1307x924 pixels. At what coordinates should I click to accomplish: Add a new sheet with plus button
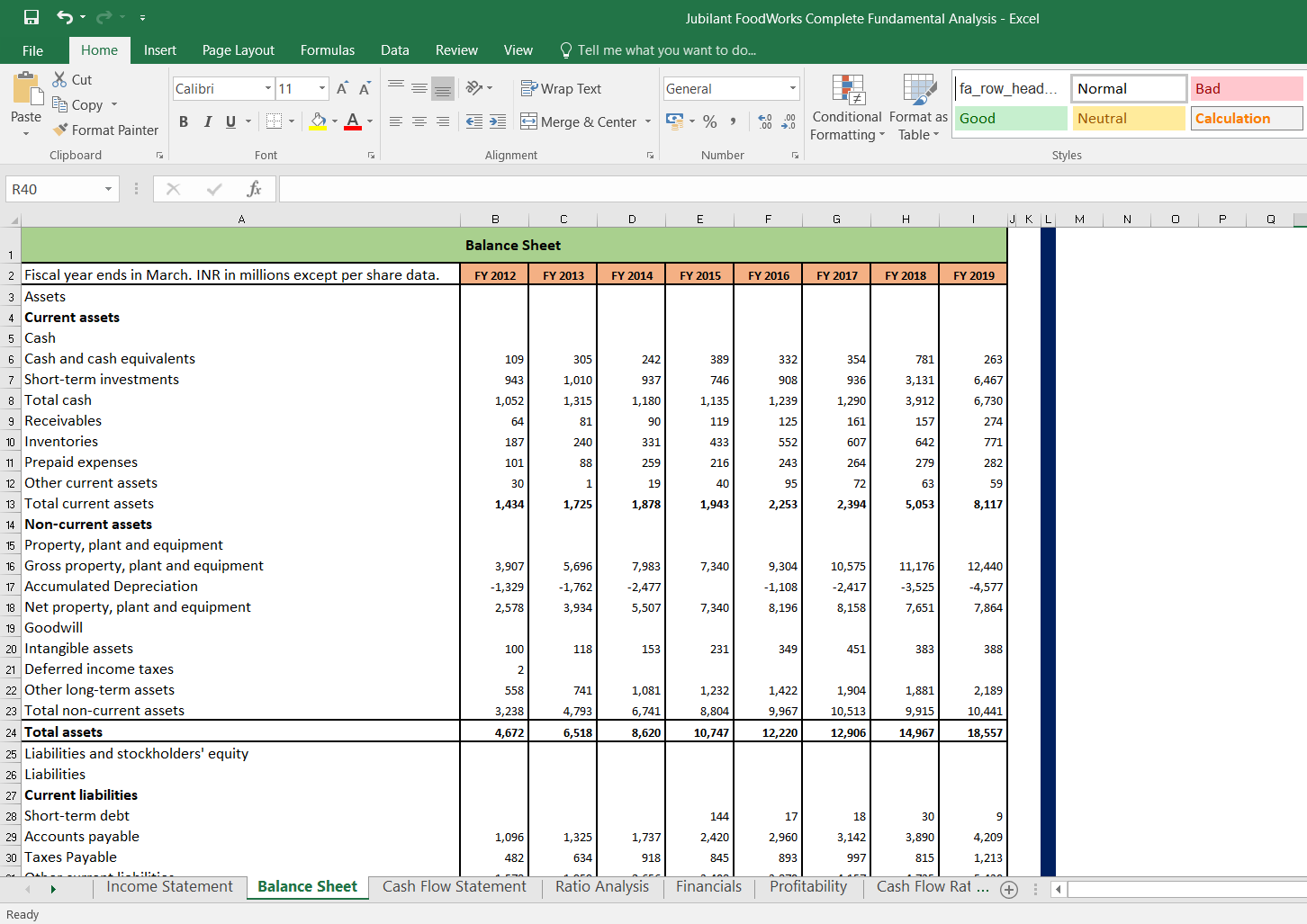1009,889
